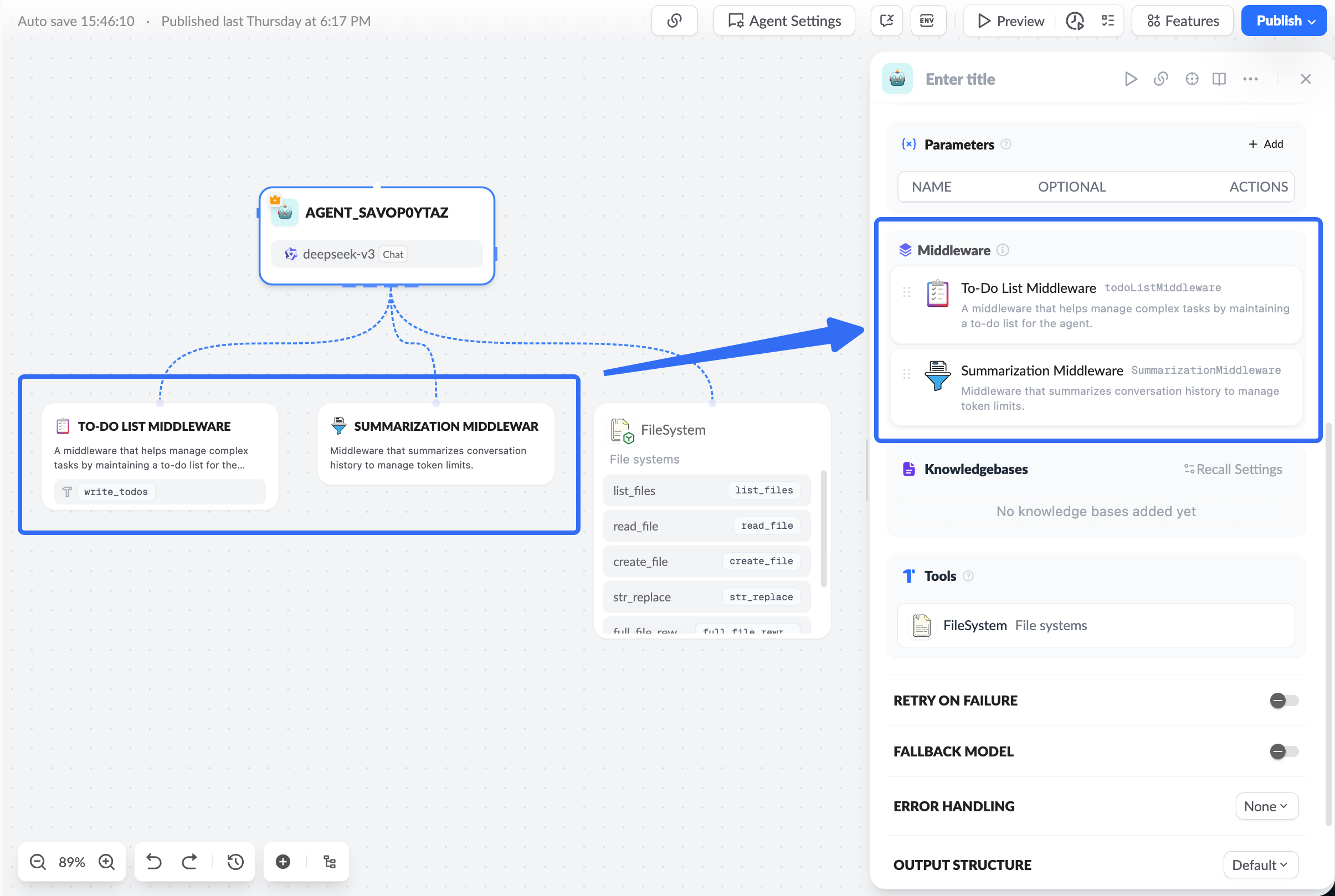Viewport: 1335px width, 896px height.
Task: Change Error Handling from None
Action: tap(1266, 806)
